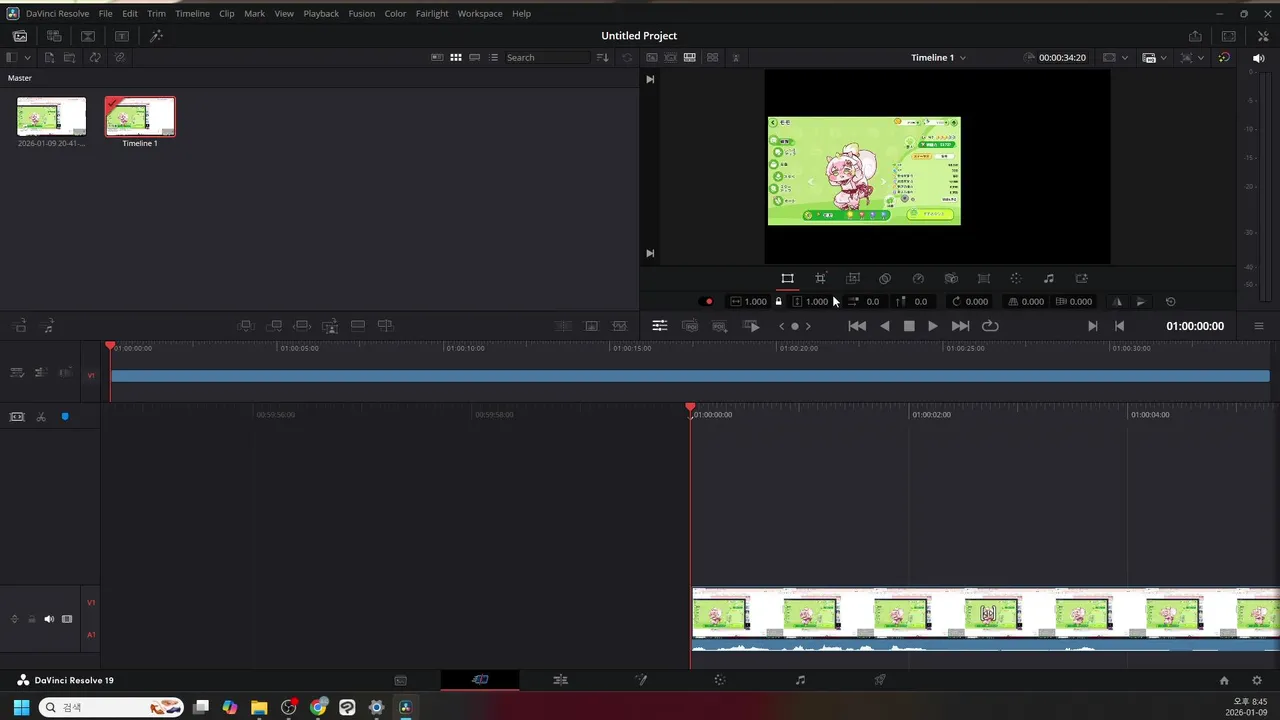Image resolution: width=1280 pixels, height=720 pixels.
Task: Select the Timeline 1 thumbnail in Master bin
Action: click(140, 117)
